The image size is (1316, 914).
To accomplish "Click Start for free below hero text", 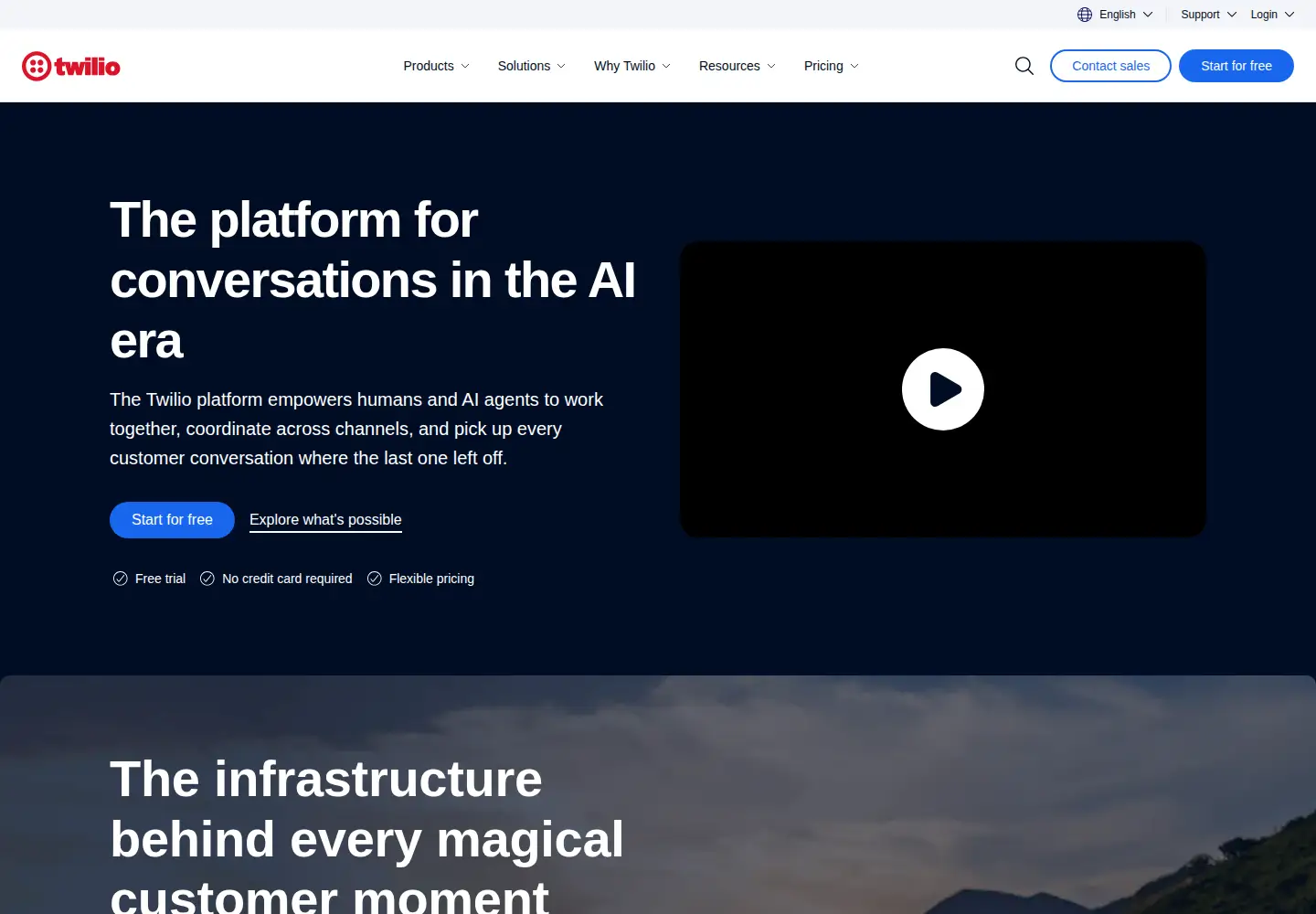I will tap(172, 520).
